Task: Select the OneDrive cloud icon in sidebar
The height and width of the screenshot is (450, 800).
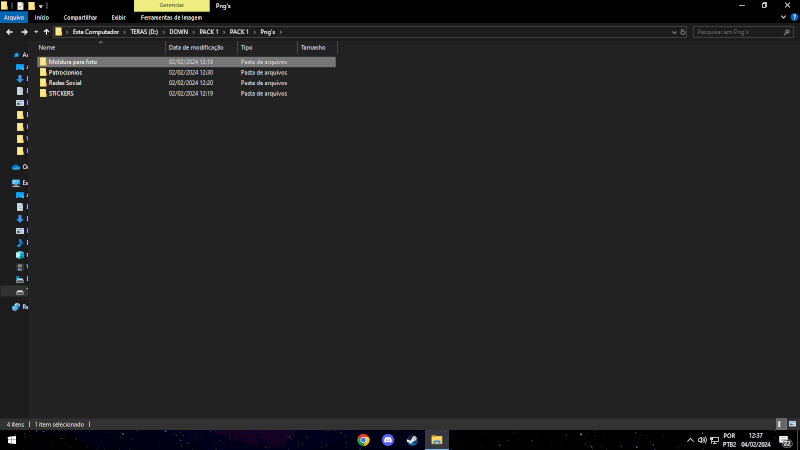Action: [x=16, y=167]
